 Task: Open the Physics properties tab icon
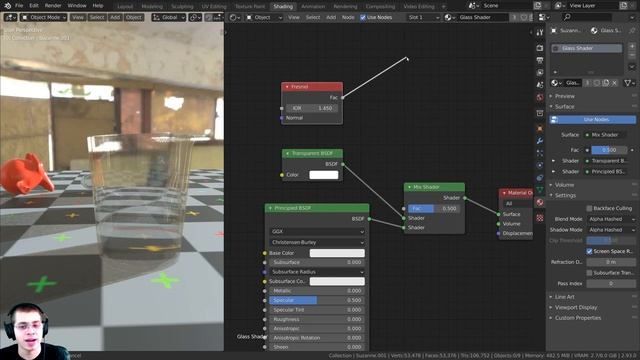click(x=540, y=165)
